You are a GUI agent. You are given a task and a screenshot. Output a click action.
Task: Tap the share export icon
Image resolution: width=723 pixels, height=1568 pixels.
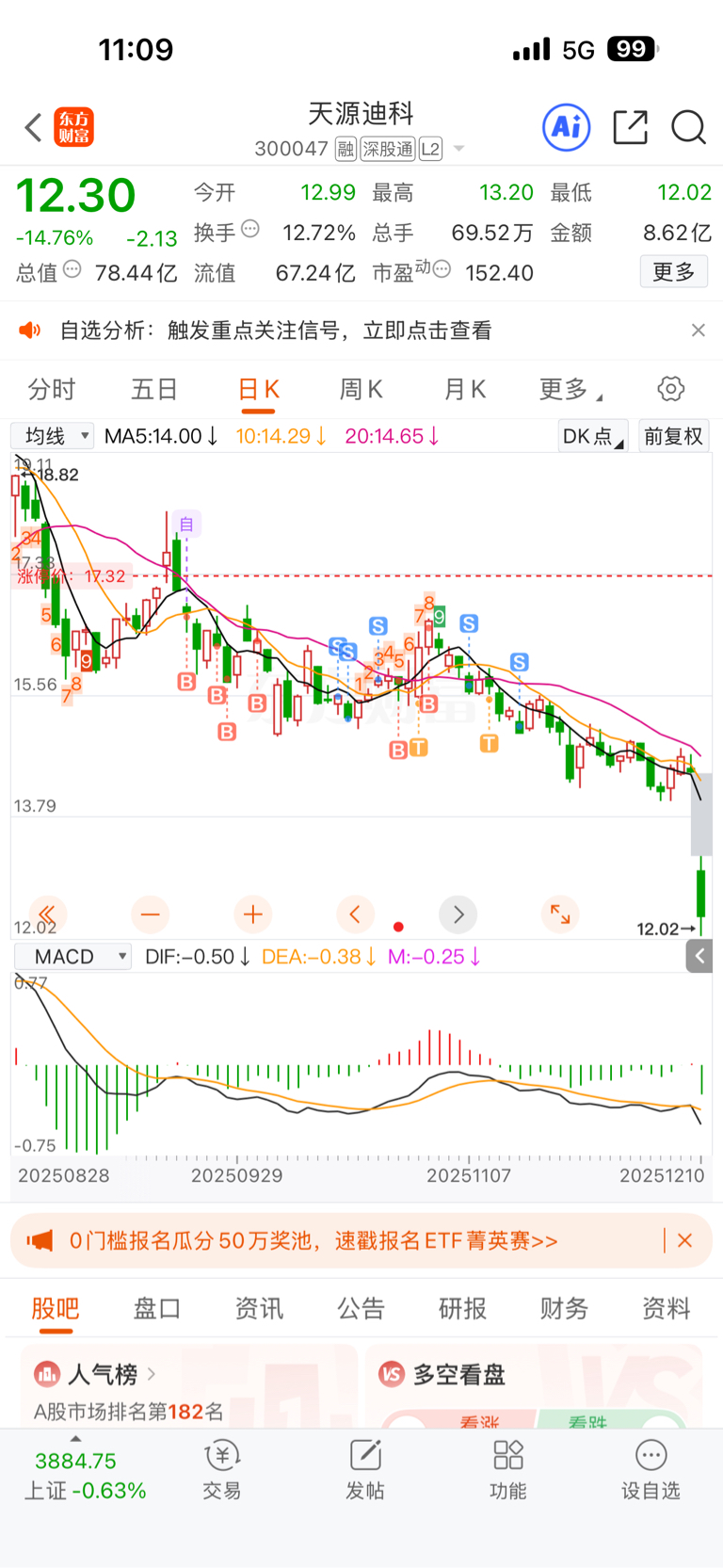630,127
